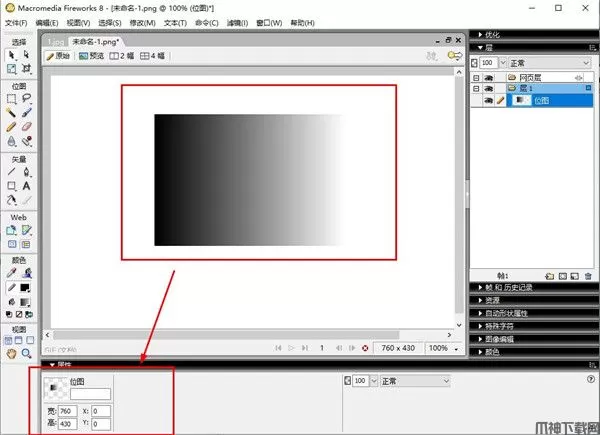Click the 2 幅 split view button
Screen dimensions: 600x435
(x=123, y=56)
